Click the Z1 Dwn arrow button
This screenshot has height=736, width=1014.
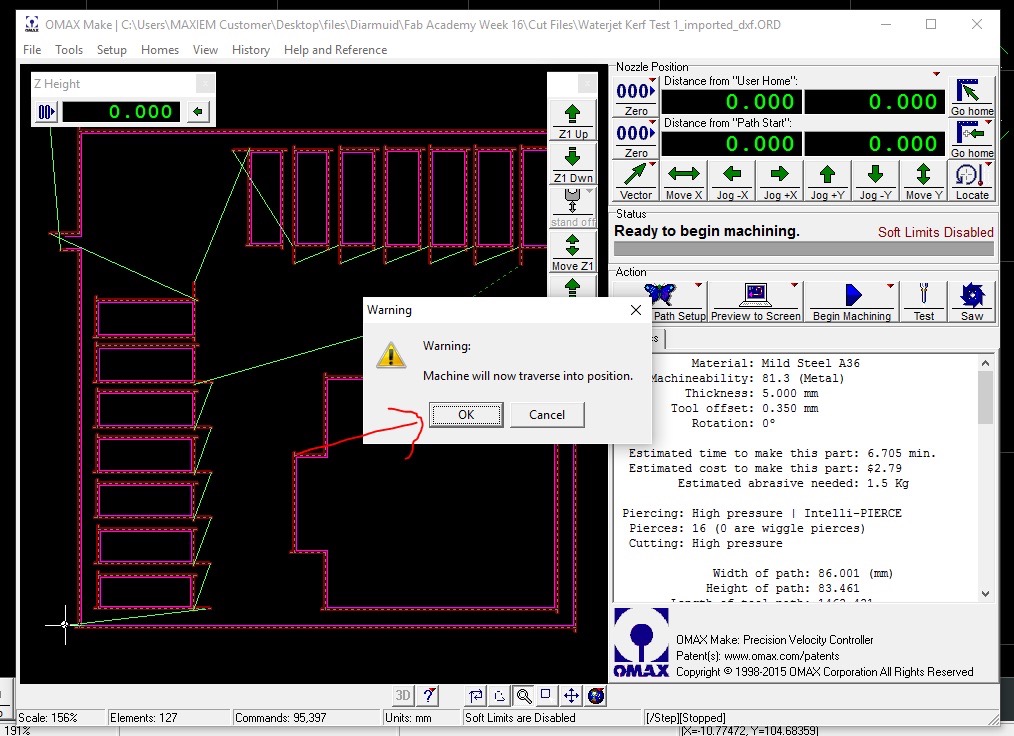click(x=572, y=164)
